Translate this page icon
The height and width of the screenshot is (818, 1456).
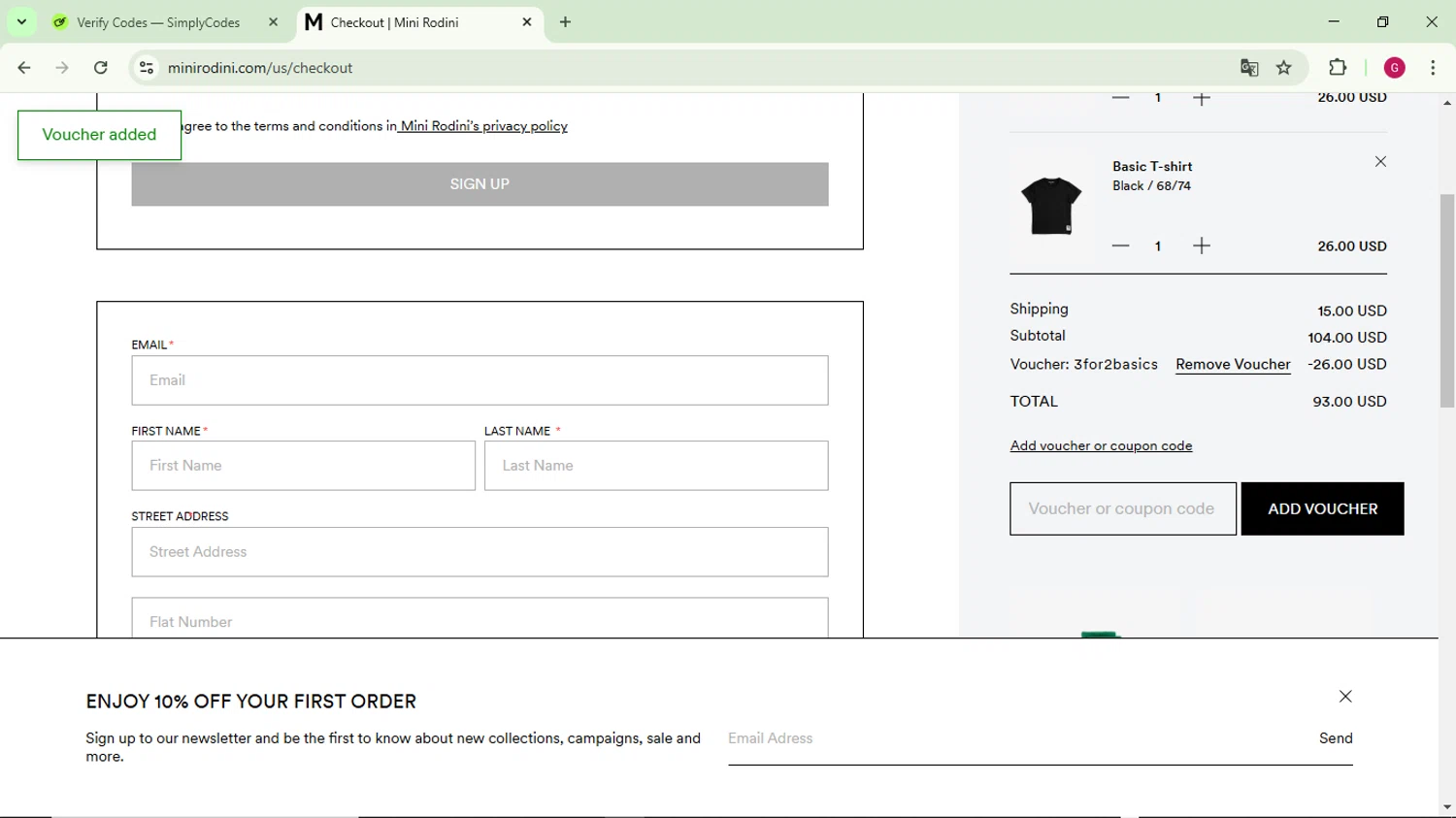click(1249, 68)
